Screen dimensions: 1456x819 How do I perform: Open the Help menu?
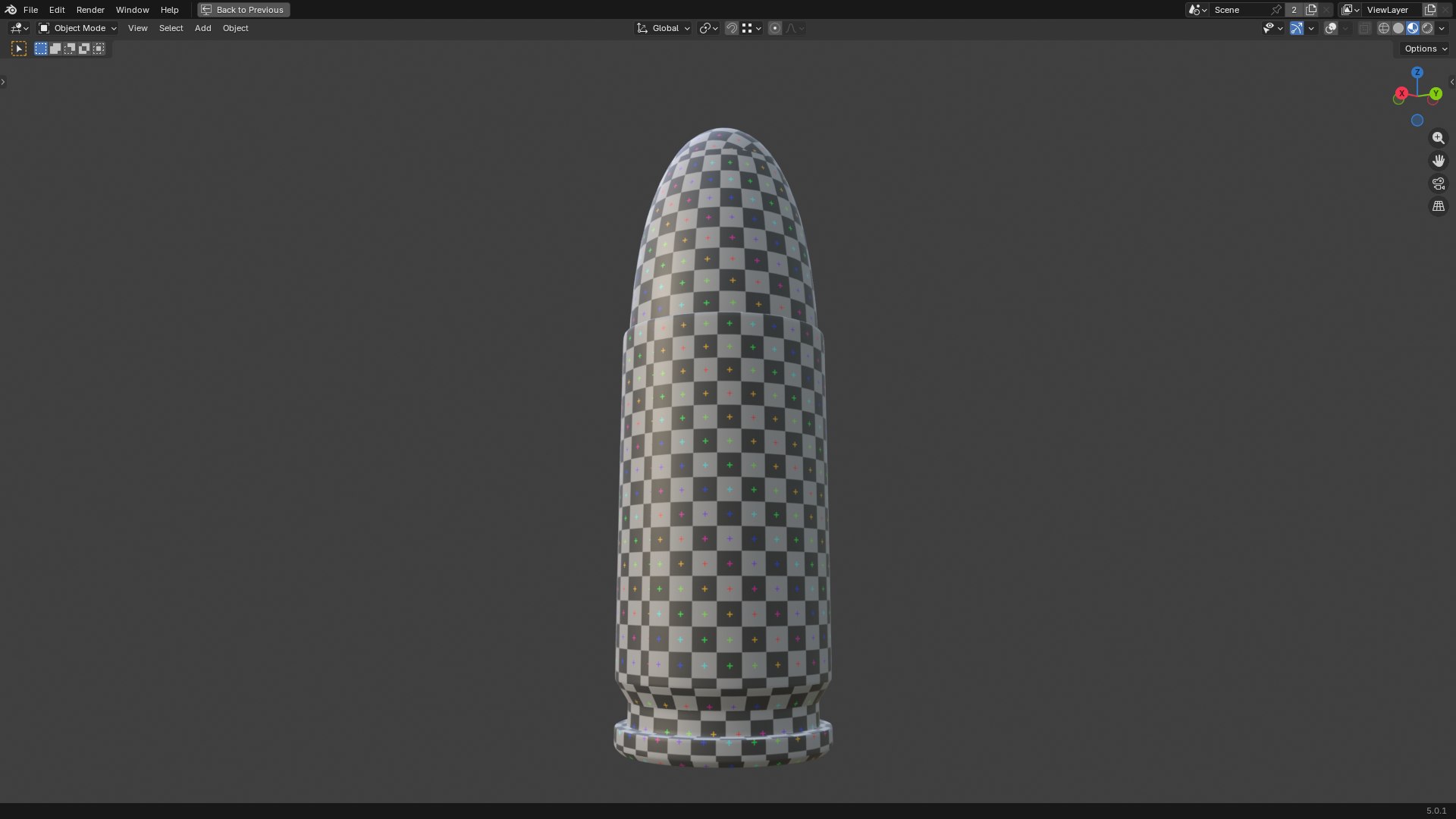pyautogui.click(x=169, y=10)
